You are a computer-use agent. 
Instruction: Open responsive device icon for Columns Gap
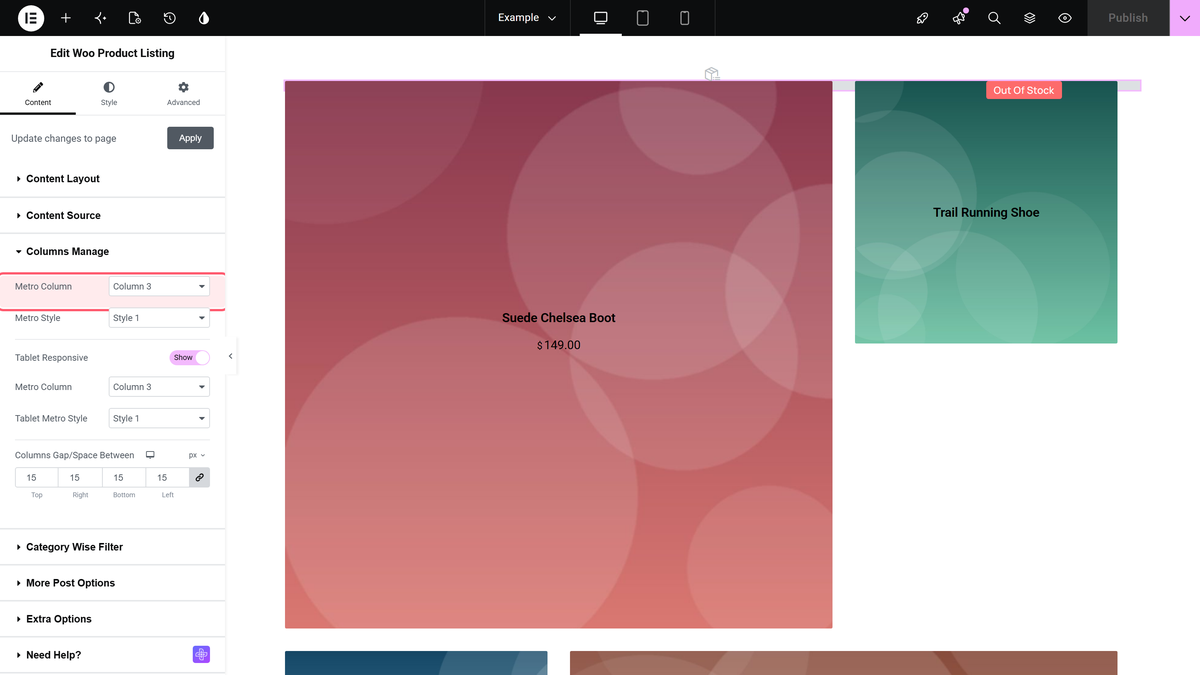pos(150,455)
